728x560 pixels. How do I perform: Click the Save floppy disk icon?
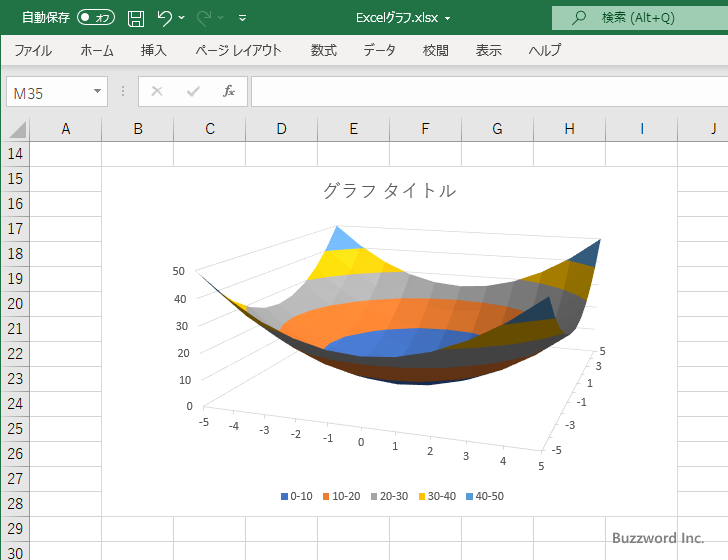coord(136,18)
